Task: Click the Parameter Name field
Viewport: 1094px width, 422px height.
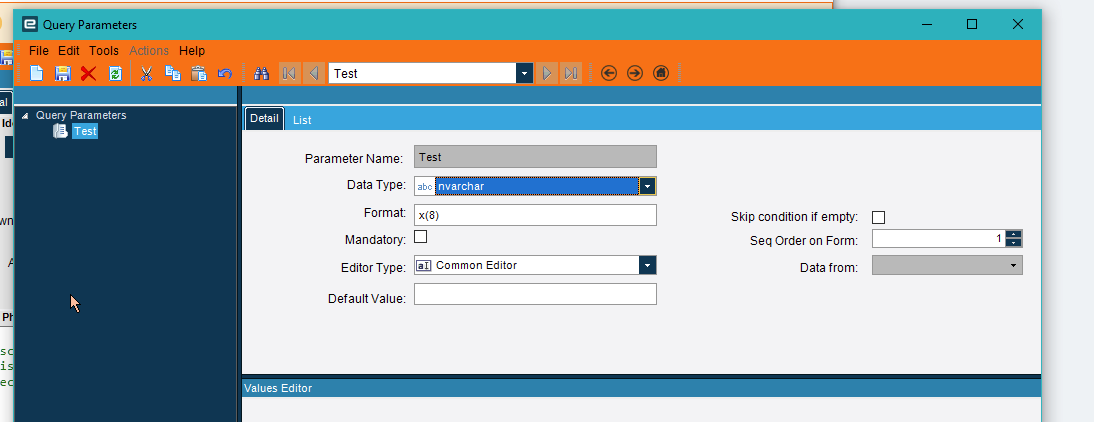Action: pyautogui.click(x=535, y=157)
